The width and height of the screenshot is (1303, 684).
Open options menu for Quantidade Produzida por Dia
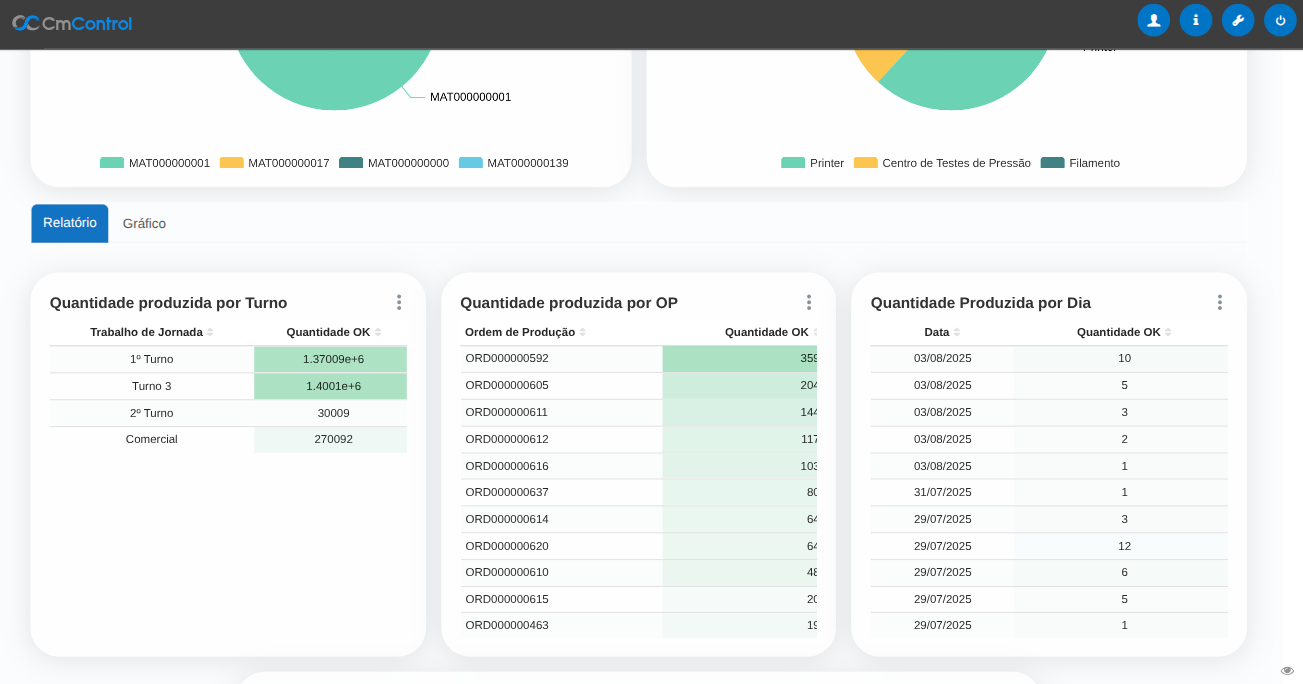coord(1219,302)
